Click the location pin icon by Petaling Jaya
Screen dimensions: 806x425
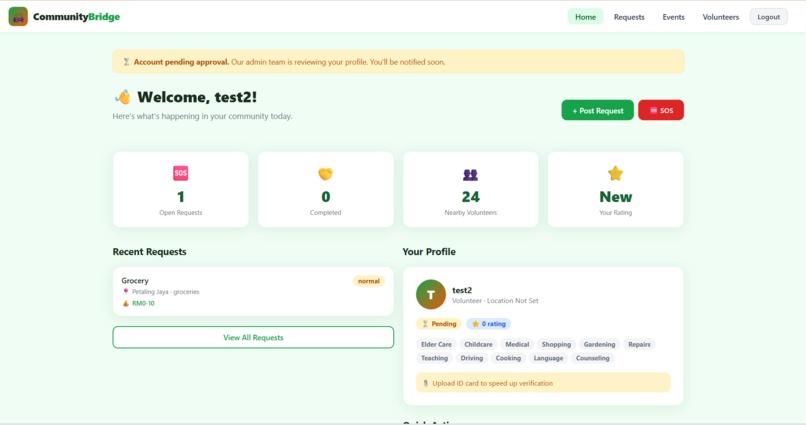125,291
